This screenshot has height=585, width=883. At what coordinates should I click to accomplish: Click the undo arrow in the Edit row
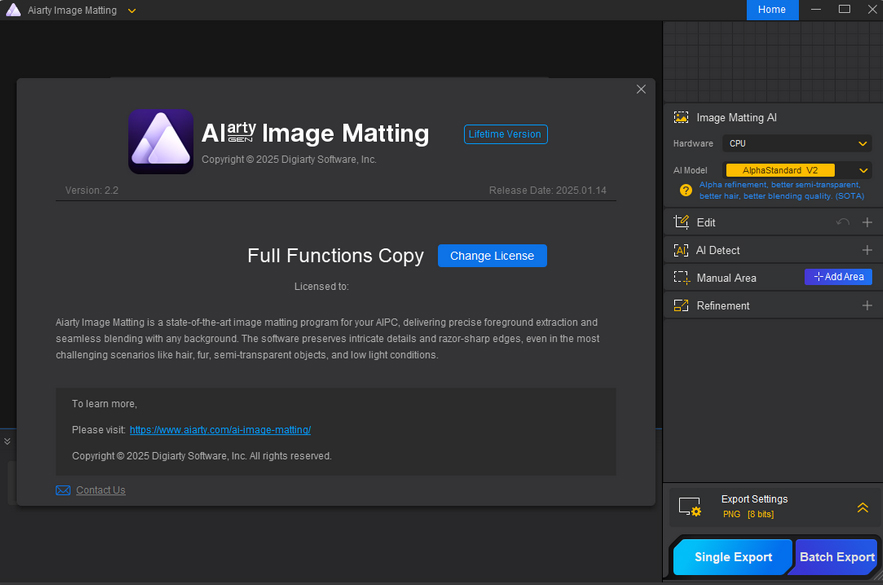click(x=843, y=222)
